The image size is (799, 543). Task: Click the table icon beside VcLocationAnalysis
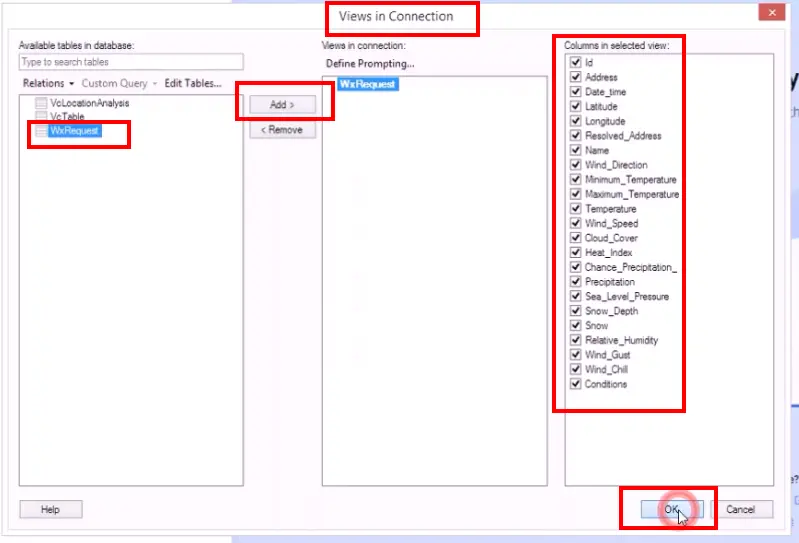(40, 103)
